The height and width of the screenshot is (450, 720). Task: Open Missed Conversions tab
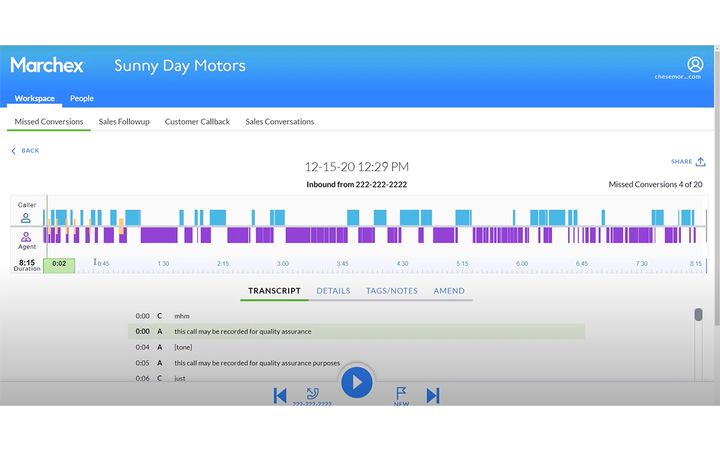pyautogui.click(x=49, y=122)
